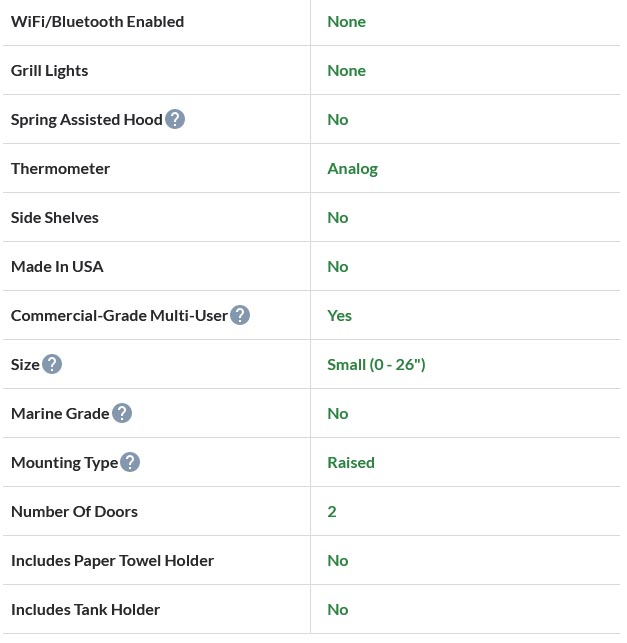Open the Raised mounting type link
The image size is (627, 643).
coord(350,462)
